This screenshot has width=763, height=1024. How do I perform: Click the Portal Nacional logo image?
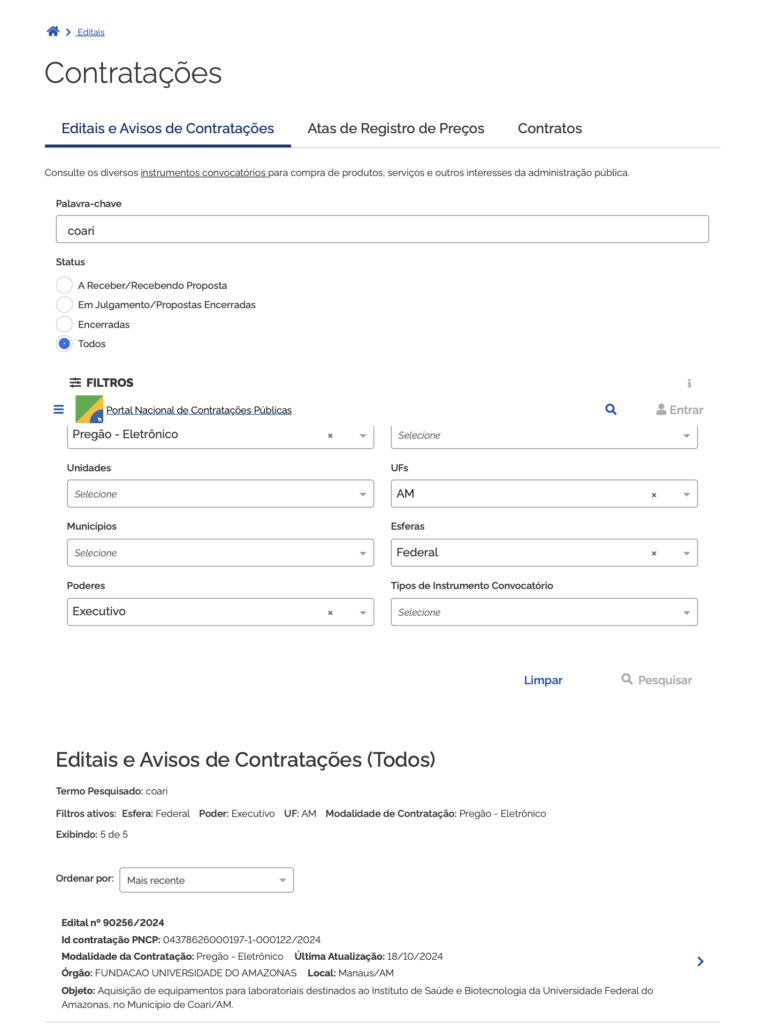[89, 409]
